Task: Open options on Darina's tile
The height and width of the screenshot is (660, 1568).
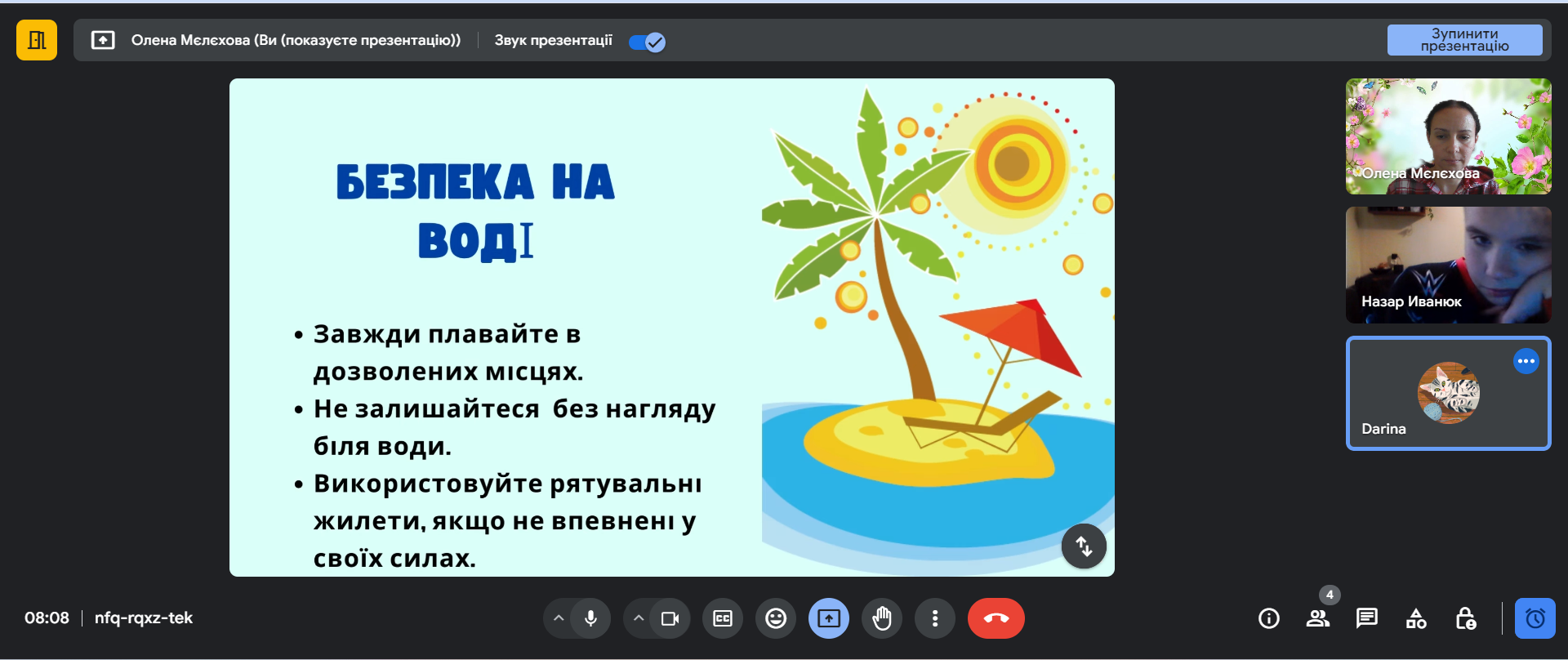Action: pyautogui.click(x=1526, y=361)
